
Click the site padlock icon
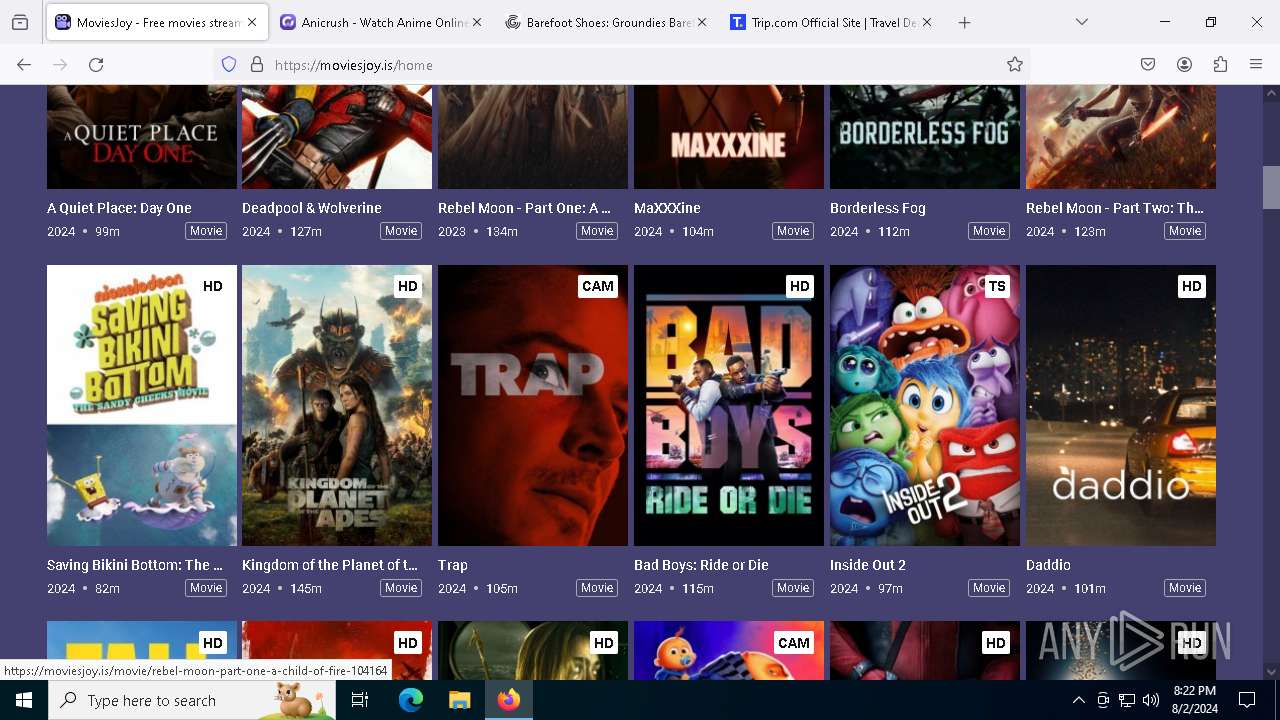(257, 64)
